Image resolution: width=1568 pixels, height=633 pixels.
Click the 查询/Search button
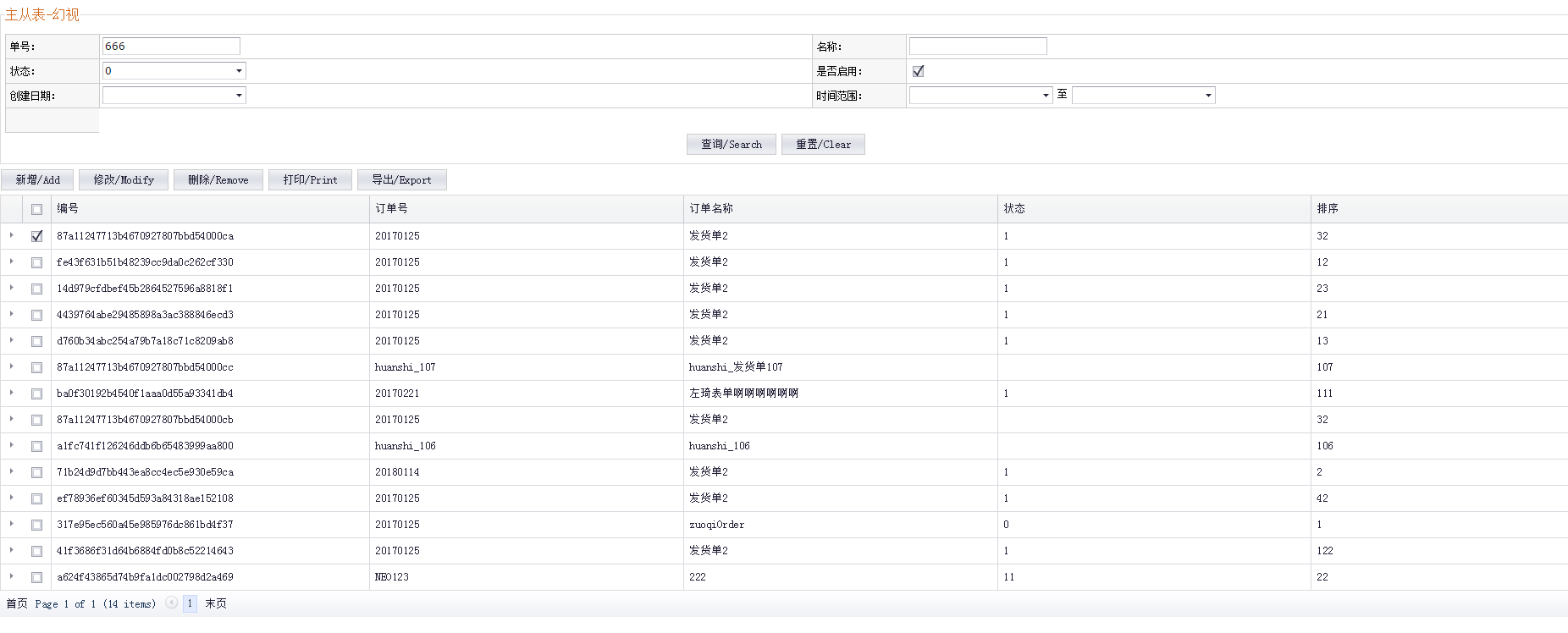point(731,145)
